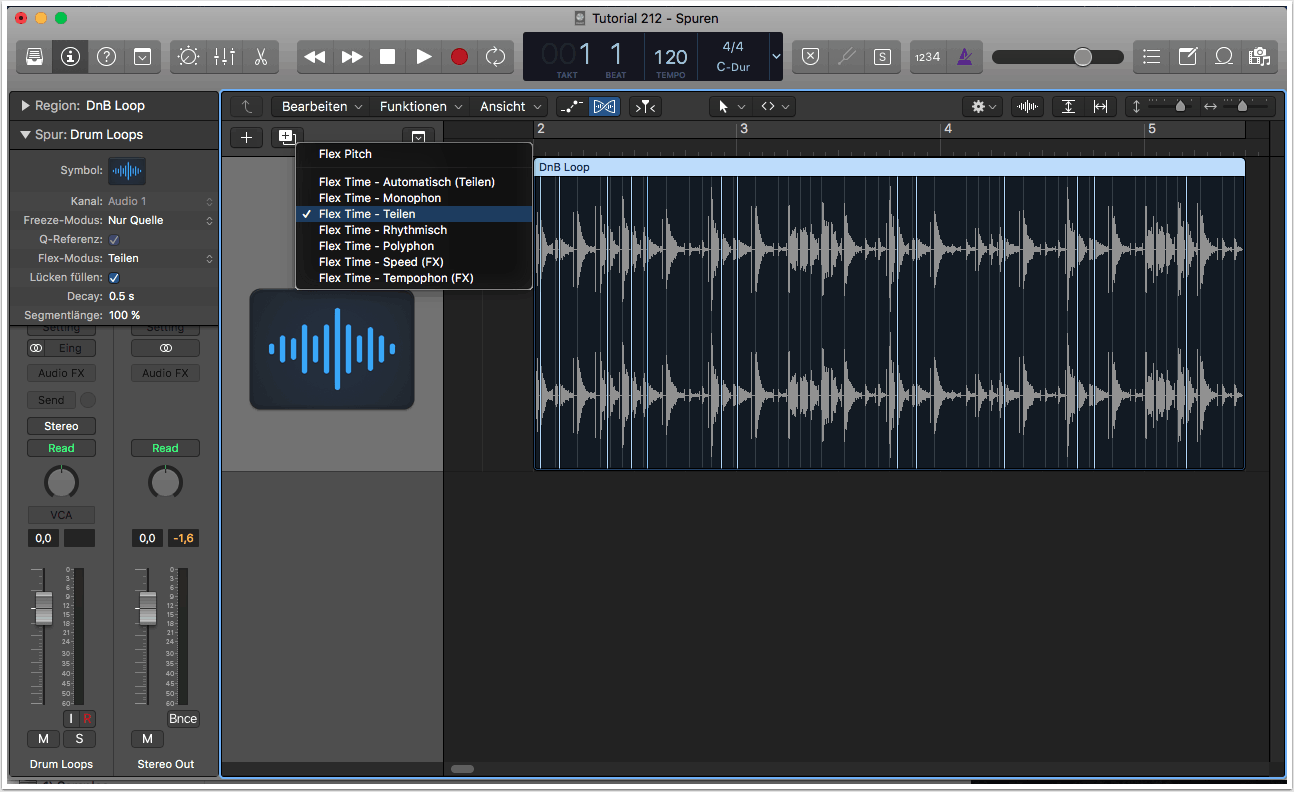Click the scissors Editors icon
1294x792 pixels.
[260, 57]
